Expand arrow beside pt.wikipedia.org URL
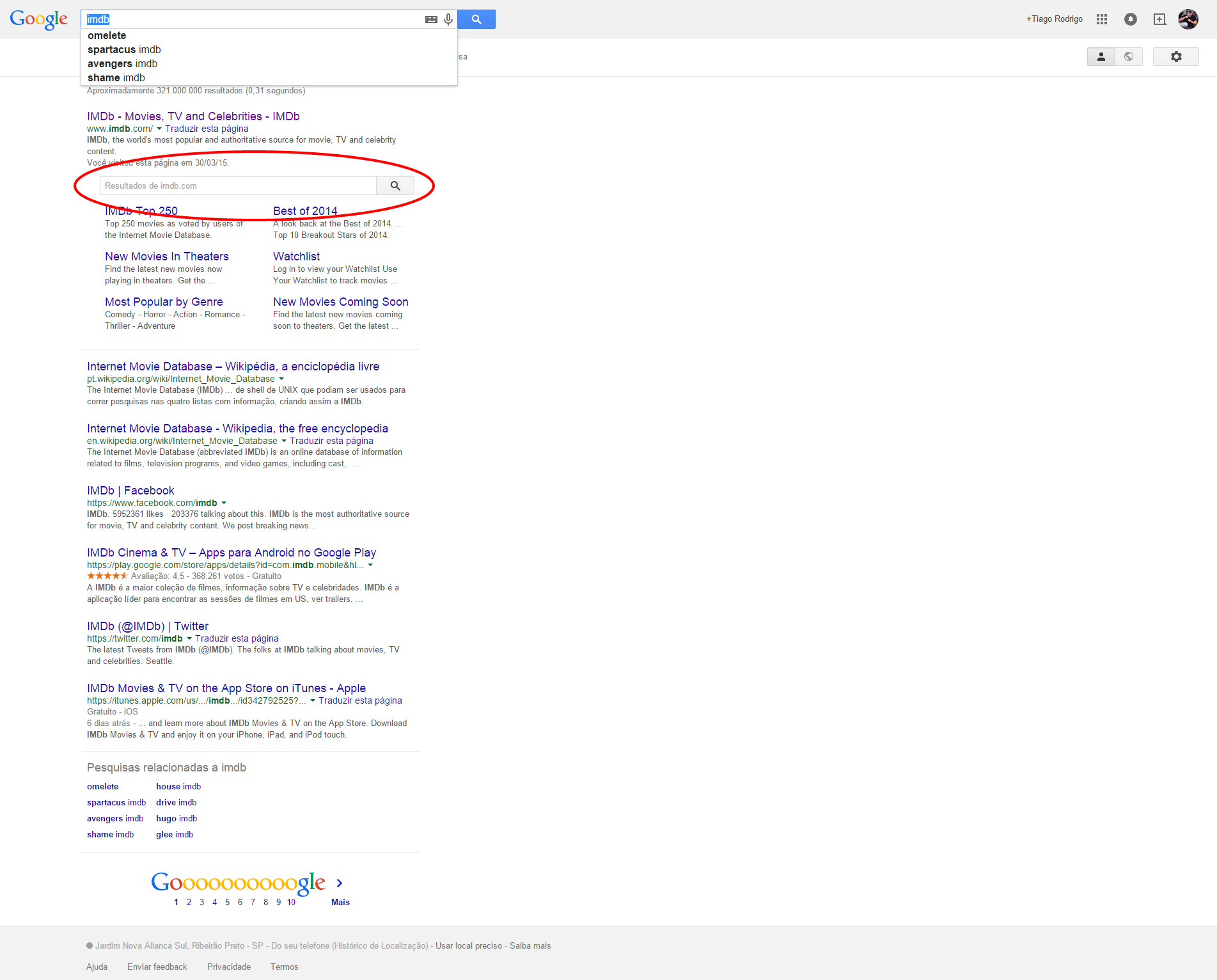 pyautogui.click(x=281, y=379)
